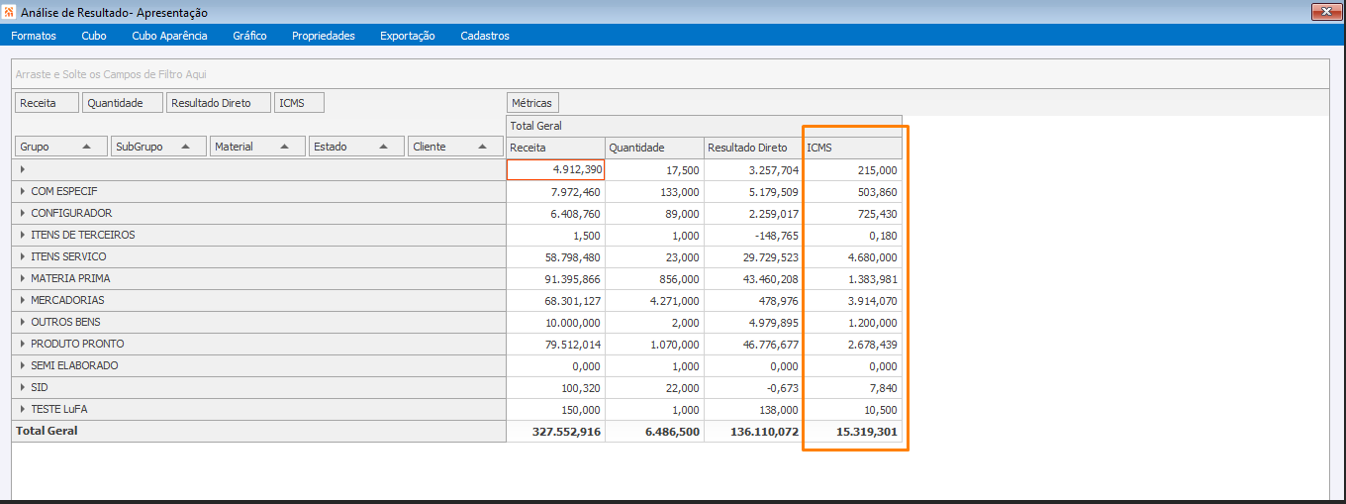Viewport: 1346px width, 504px height.
Task: Select the cell with value 79.512,014
Action: [x=555, y=344]
